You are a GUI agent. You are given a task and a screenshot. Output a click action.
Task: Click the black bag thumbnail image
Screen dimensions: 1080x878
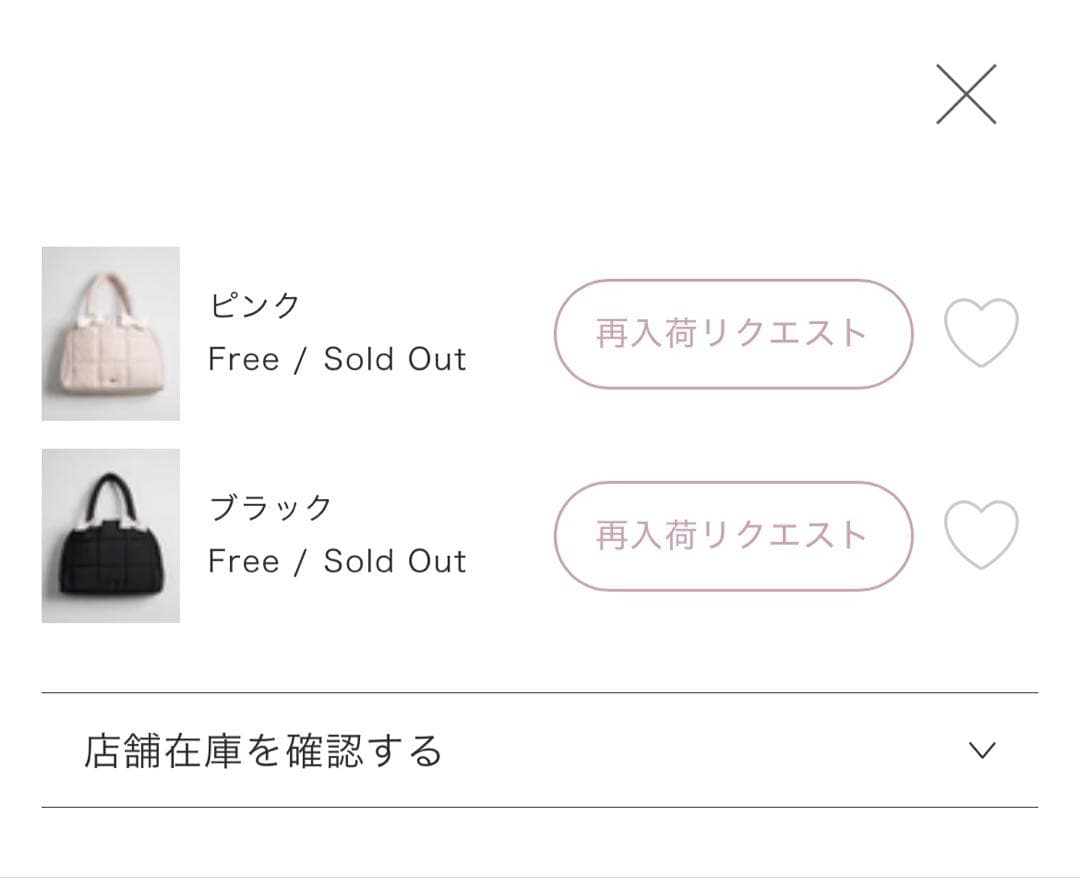point(110,536)
